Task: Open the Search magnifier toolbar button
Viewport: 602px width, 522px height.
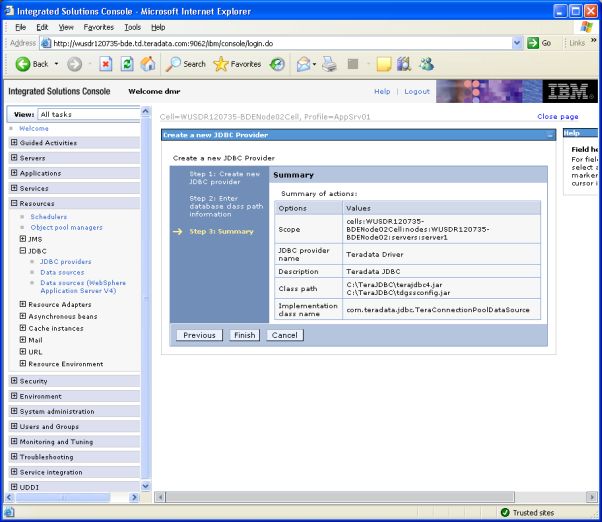Action: (x=185, y=64)
